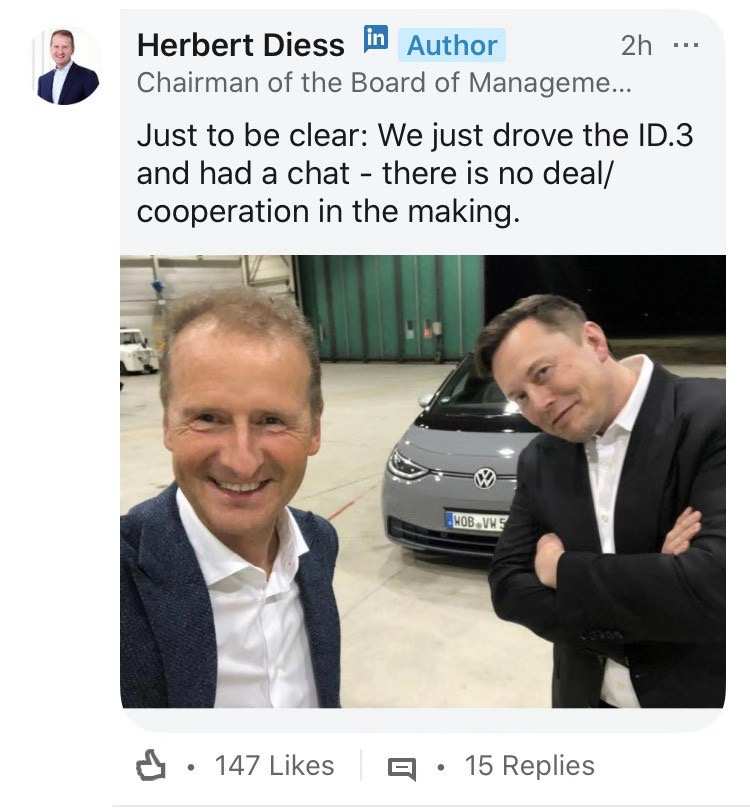Screen dimensions: 750x811
Task: Click the 2h timestamp
Action: click(x=636, y=45)
